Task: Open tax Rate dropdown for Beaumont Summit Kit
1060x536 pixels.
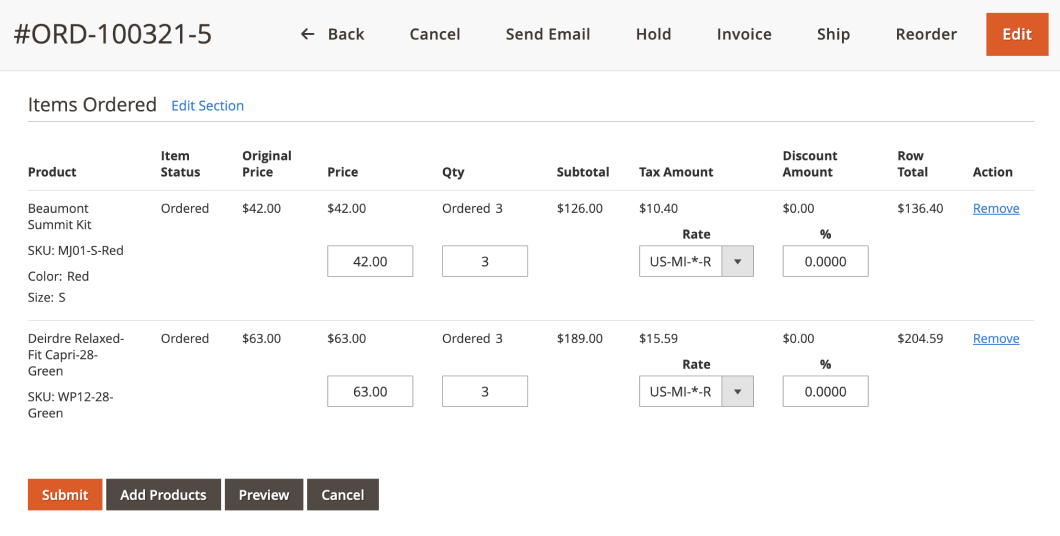Action: 696,261
